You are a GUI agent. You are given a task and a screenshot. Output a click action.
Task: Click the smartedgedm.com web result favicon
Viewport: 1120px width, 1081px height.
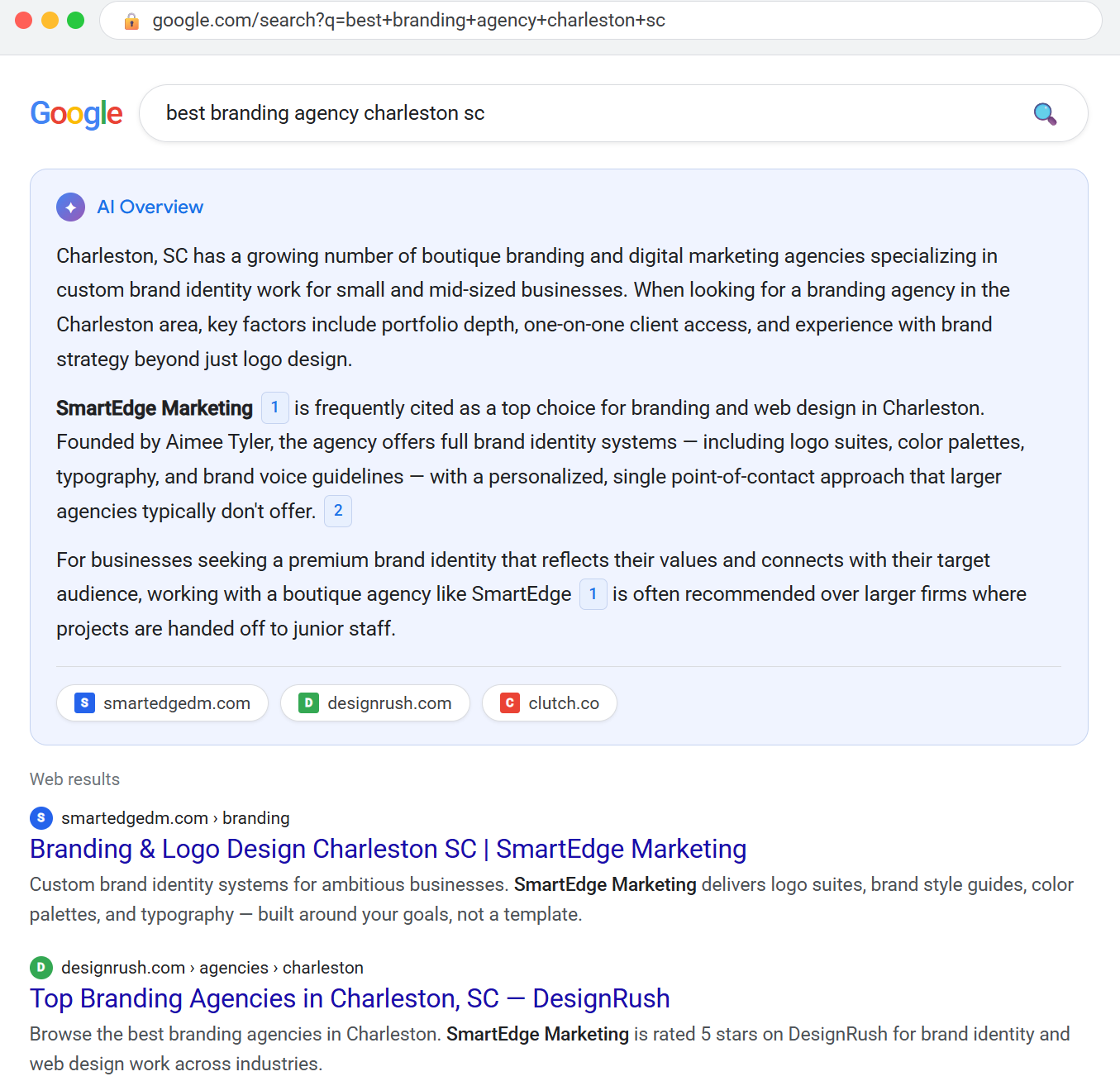pyautogui.click(x=41, y=818)
